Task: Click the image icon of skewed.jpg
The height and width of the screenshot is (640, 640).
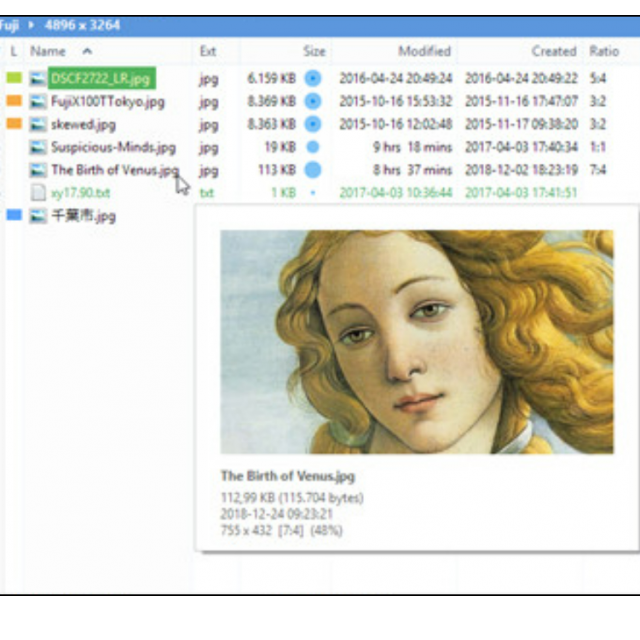Action: (38, 124)
